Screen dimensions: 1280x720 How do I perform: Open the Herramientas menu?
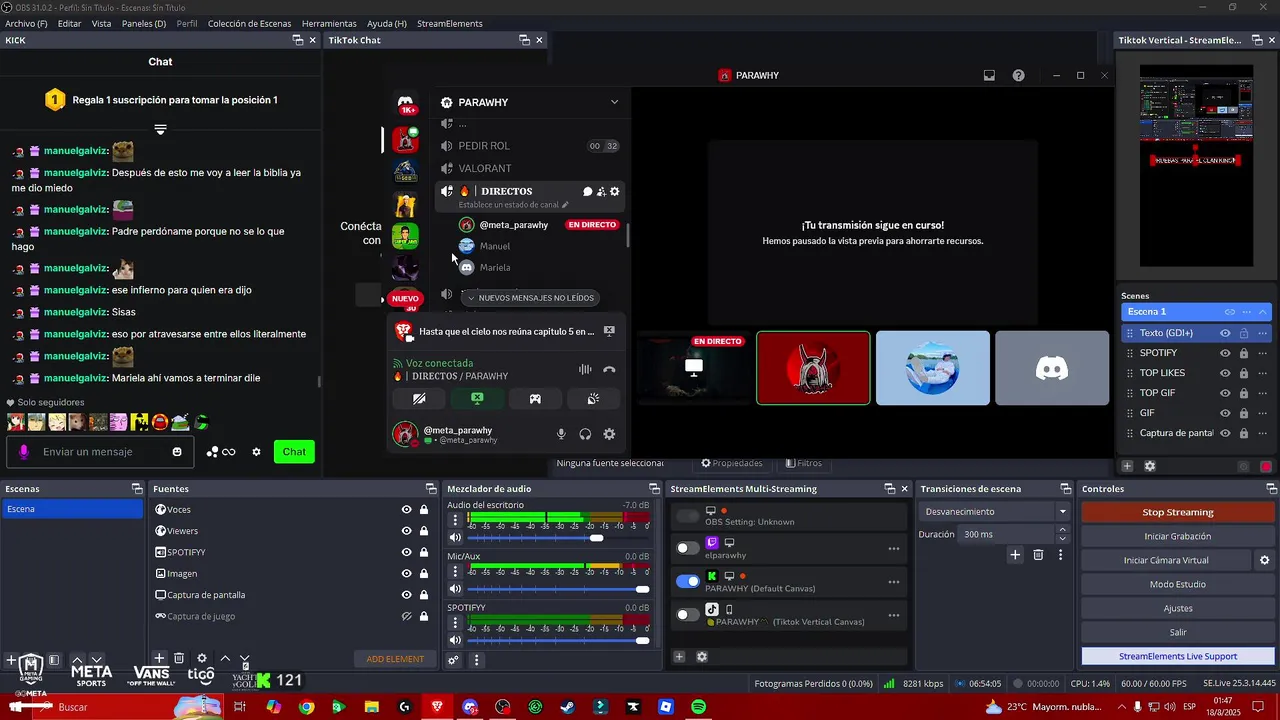[x=329, y=23]
